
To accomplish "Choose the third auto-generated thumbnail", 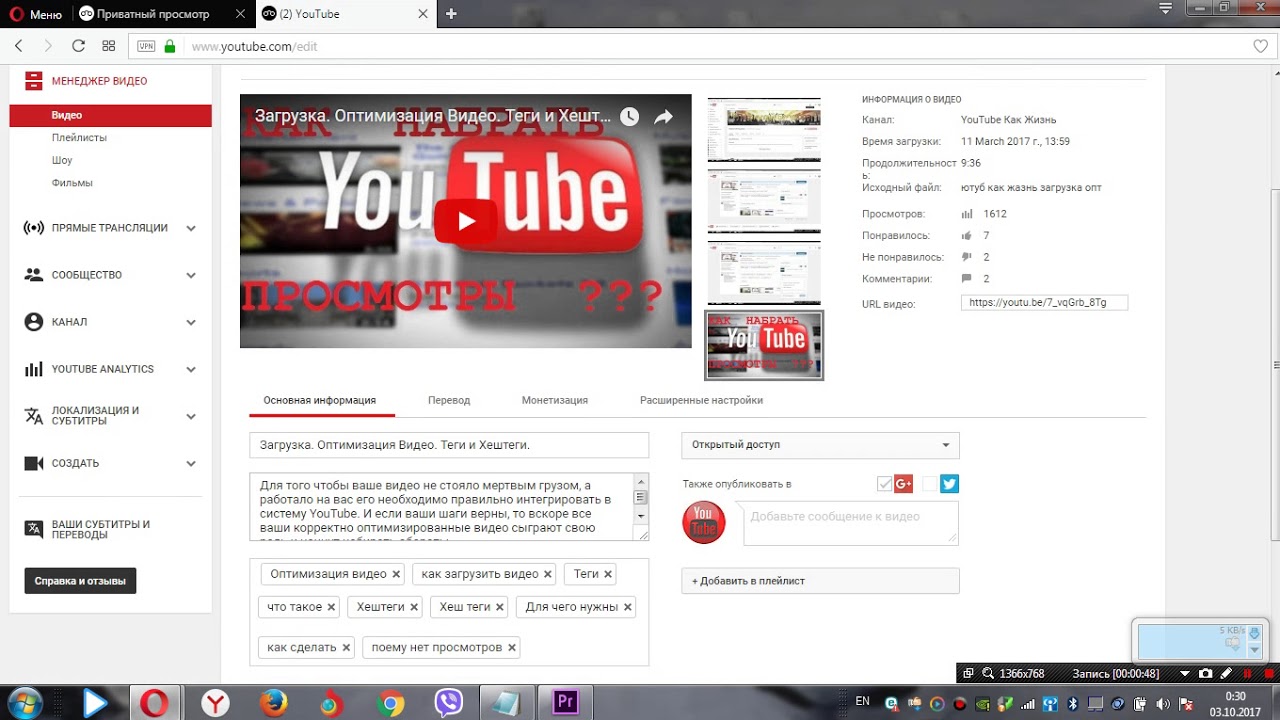I will 764,273.
